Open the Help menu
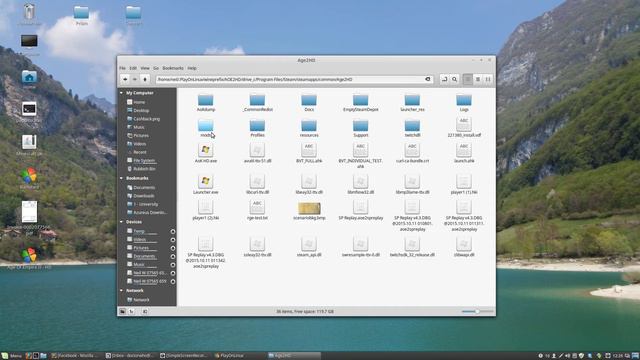 [192, 68]
